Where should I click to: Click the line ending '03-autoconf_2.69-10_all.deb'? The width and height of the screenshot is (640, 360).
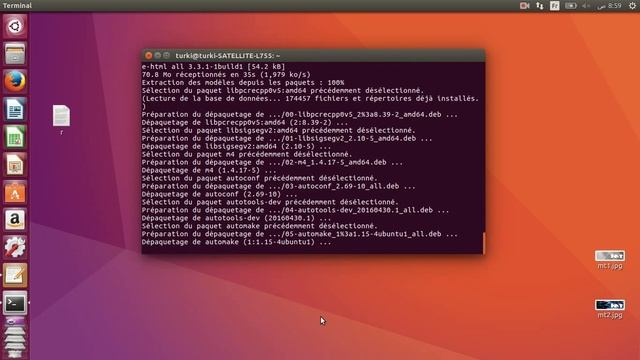279,186
